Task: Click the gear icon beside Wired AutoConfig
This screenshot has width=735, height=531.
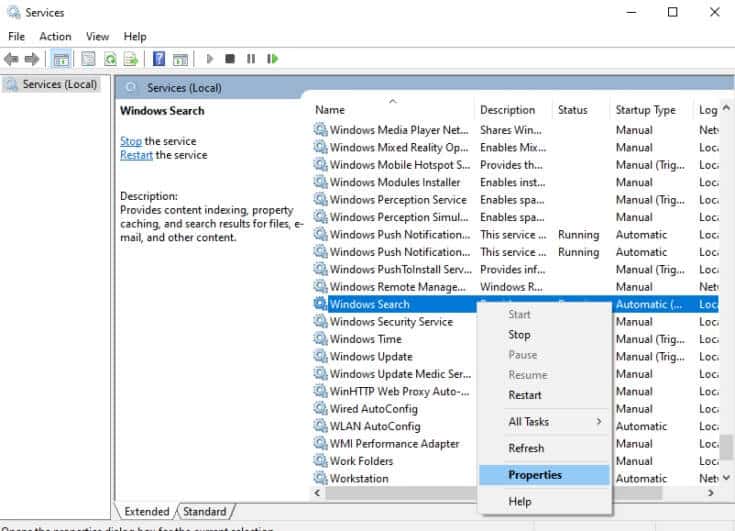Action: (x=321, y=409)
